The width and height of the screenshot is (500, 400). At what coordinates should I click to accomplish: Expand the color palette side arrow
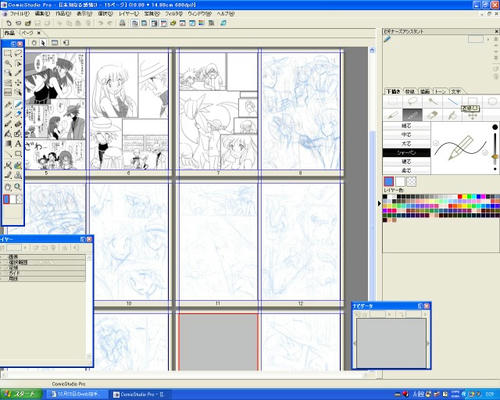(x=379, y=203)
